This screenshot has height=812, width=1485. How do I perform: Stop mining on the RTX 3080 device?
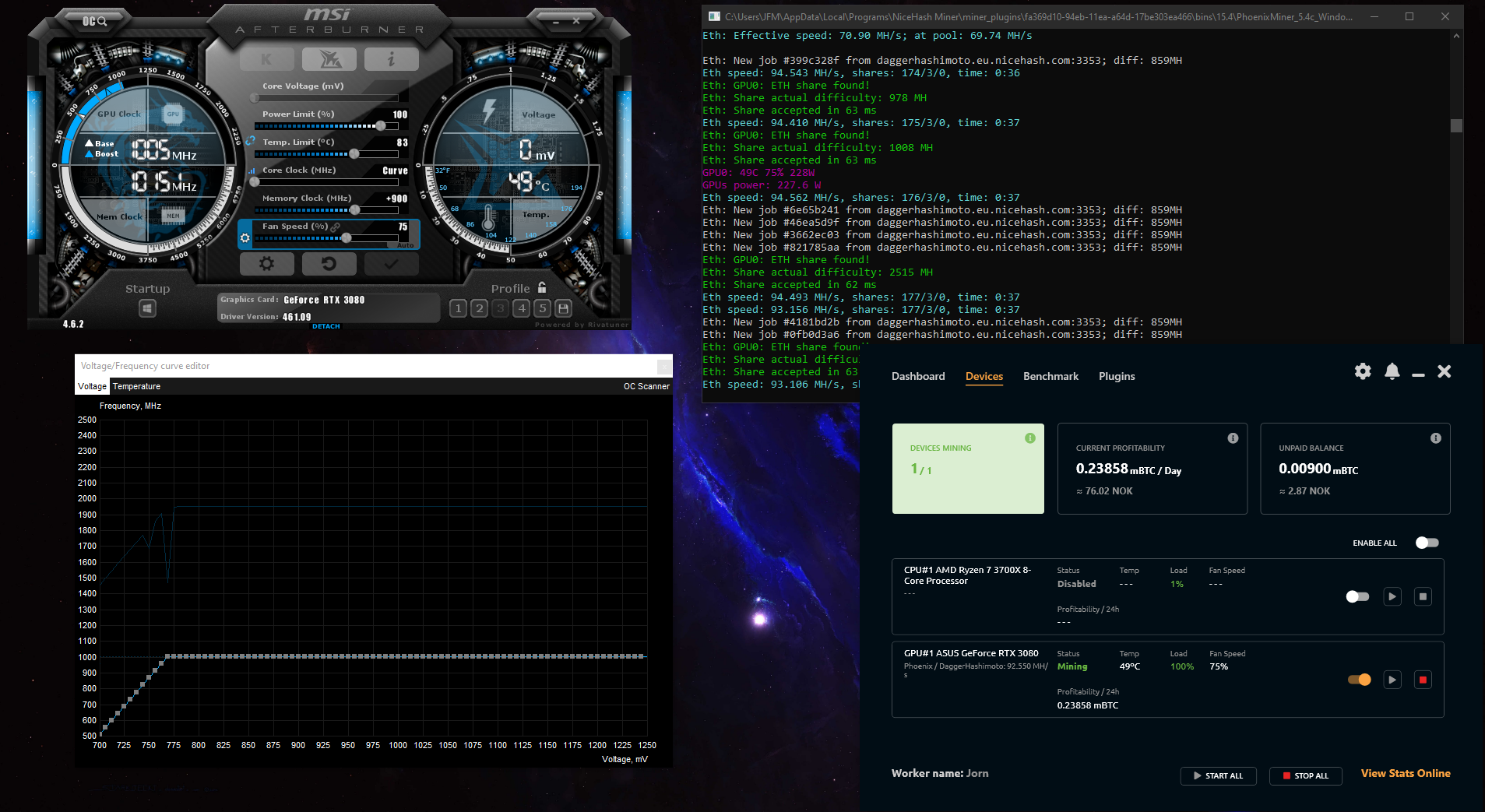click(x=1423, y=680)
